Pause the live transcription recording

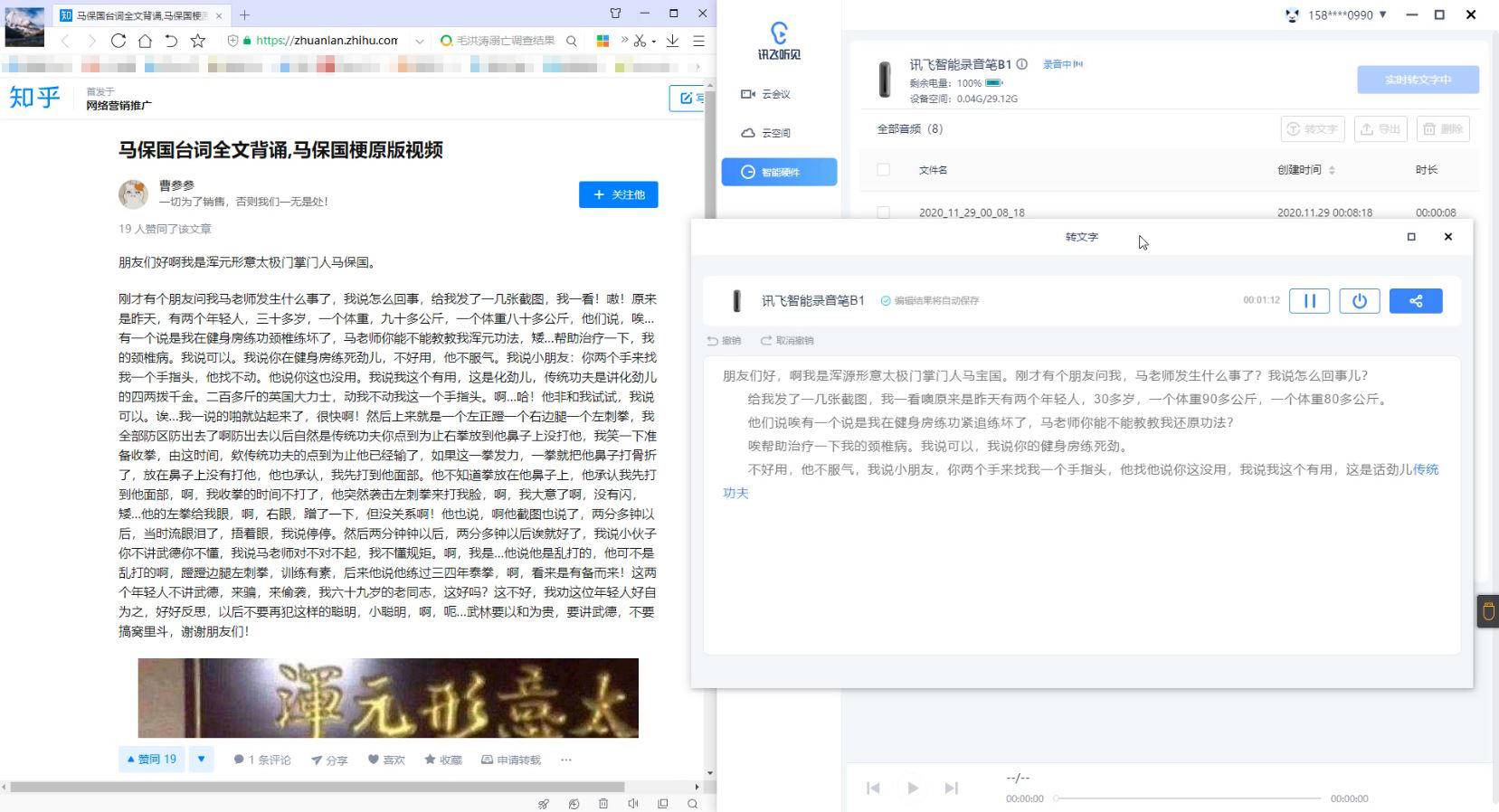(x=1309, y=301)
